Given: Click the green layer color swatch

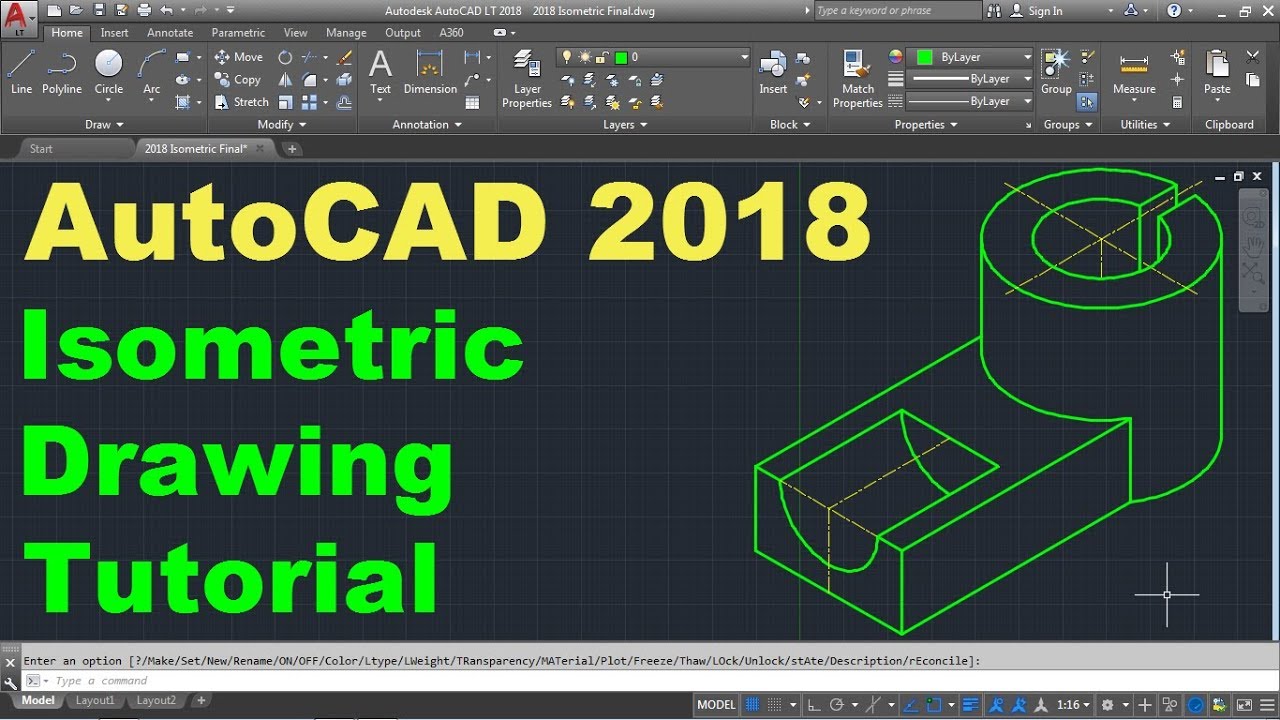Looking at the screenshot, I should (x=620, y=57).
